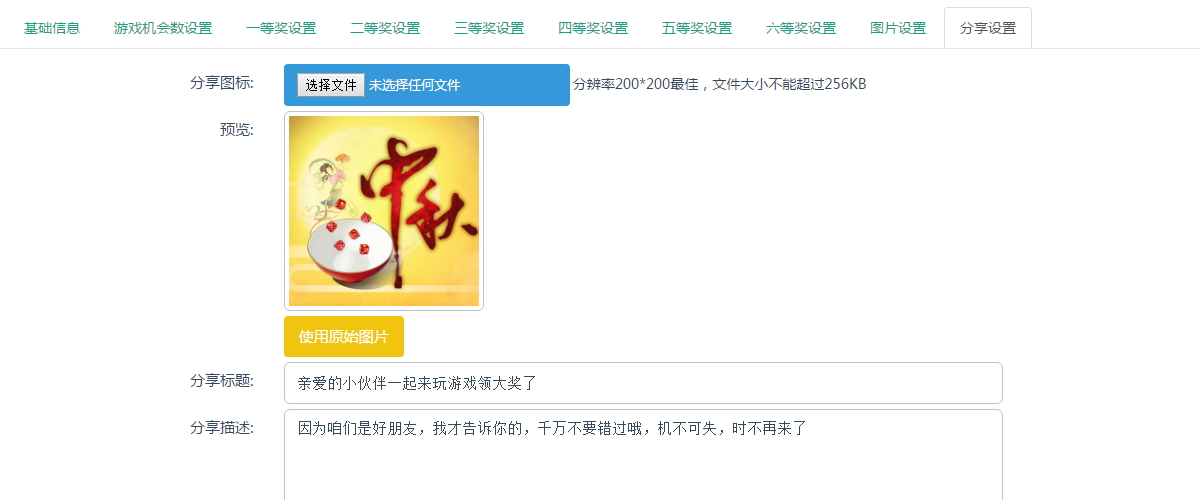
Task: Select the 六等奖设置 tab
Action: tap(801, 28)
